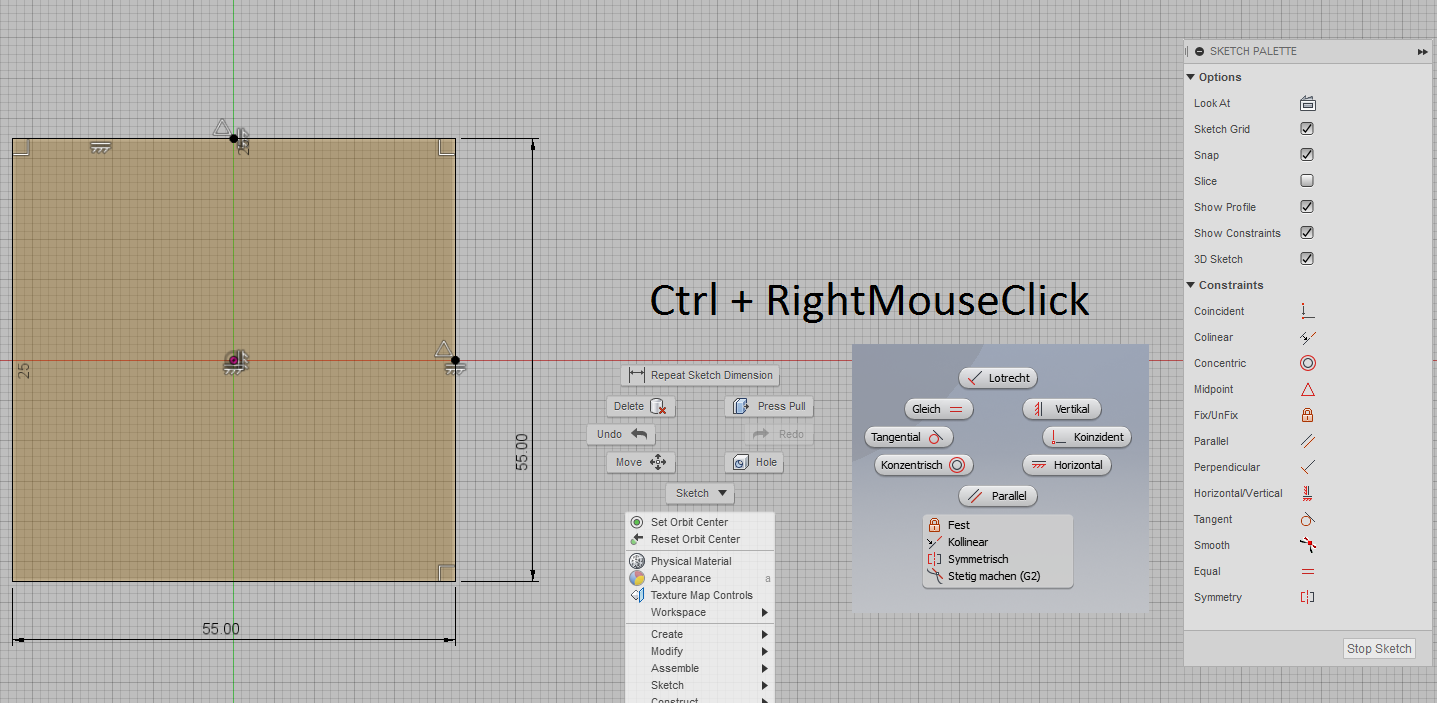
Task: Select the top edge midpoint
Action: (234, 138)
